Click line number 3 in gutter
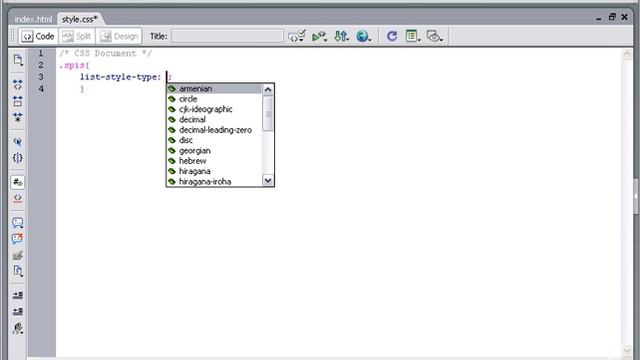The image size is (640, 360). click(x=41, y=77)
